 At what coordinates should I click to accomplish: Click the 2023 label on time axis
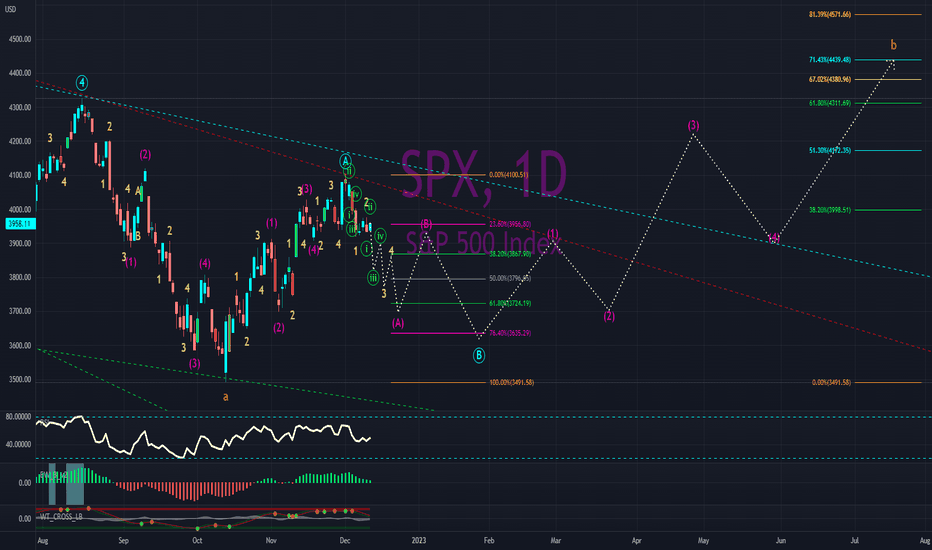[419, 540]
